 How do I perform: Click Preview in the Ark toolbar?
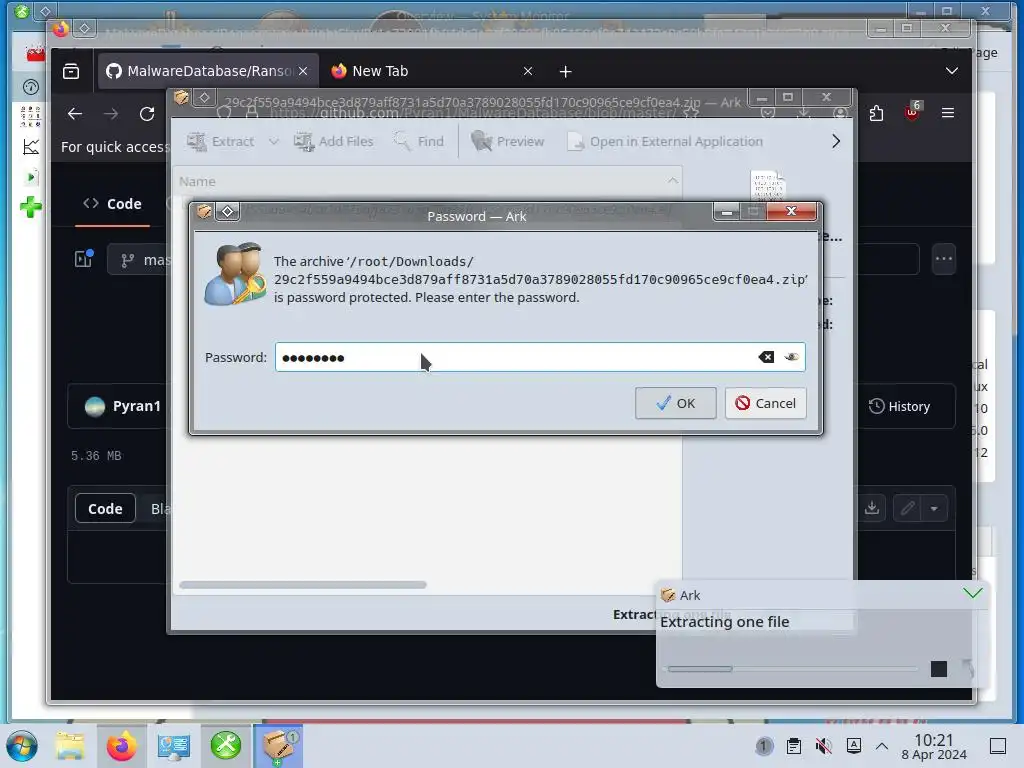(x=507, y=141)
